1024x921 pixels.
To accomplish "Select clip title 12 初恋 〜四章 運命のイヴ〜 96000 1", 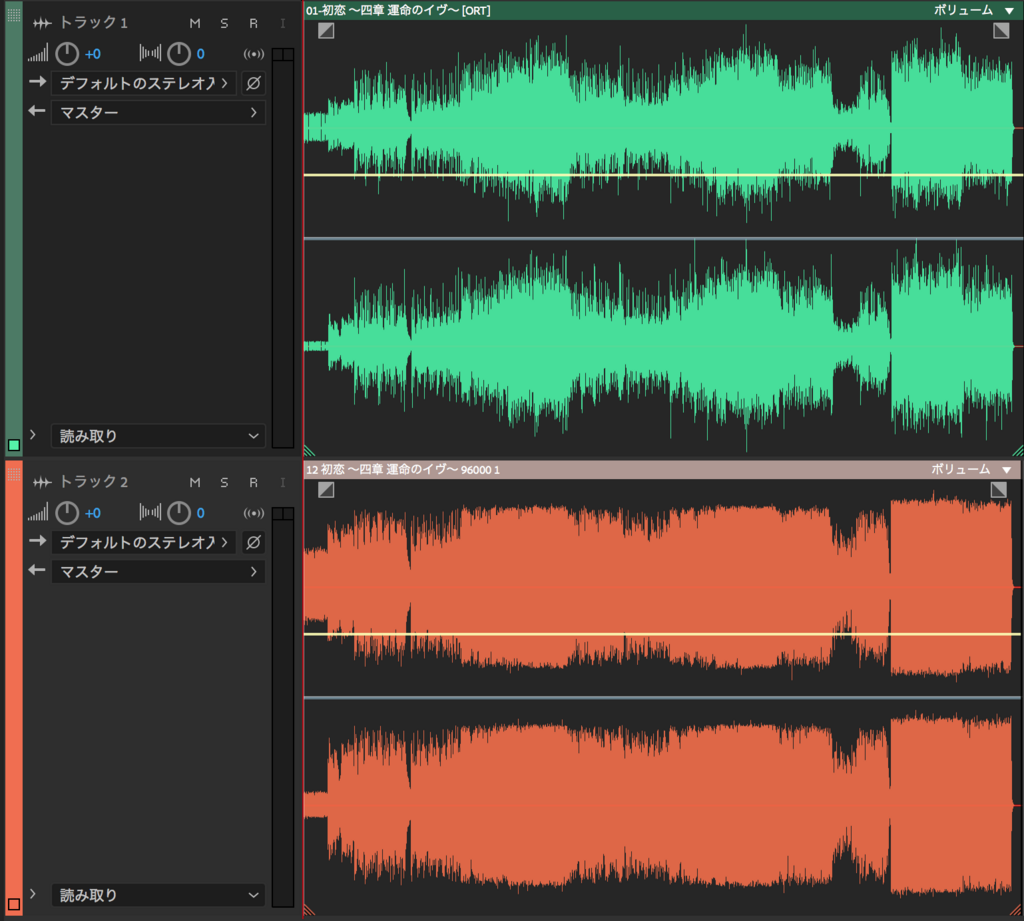I will (x=403, y=470).
